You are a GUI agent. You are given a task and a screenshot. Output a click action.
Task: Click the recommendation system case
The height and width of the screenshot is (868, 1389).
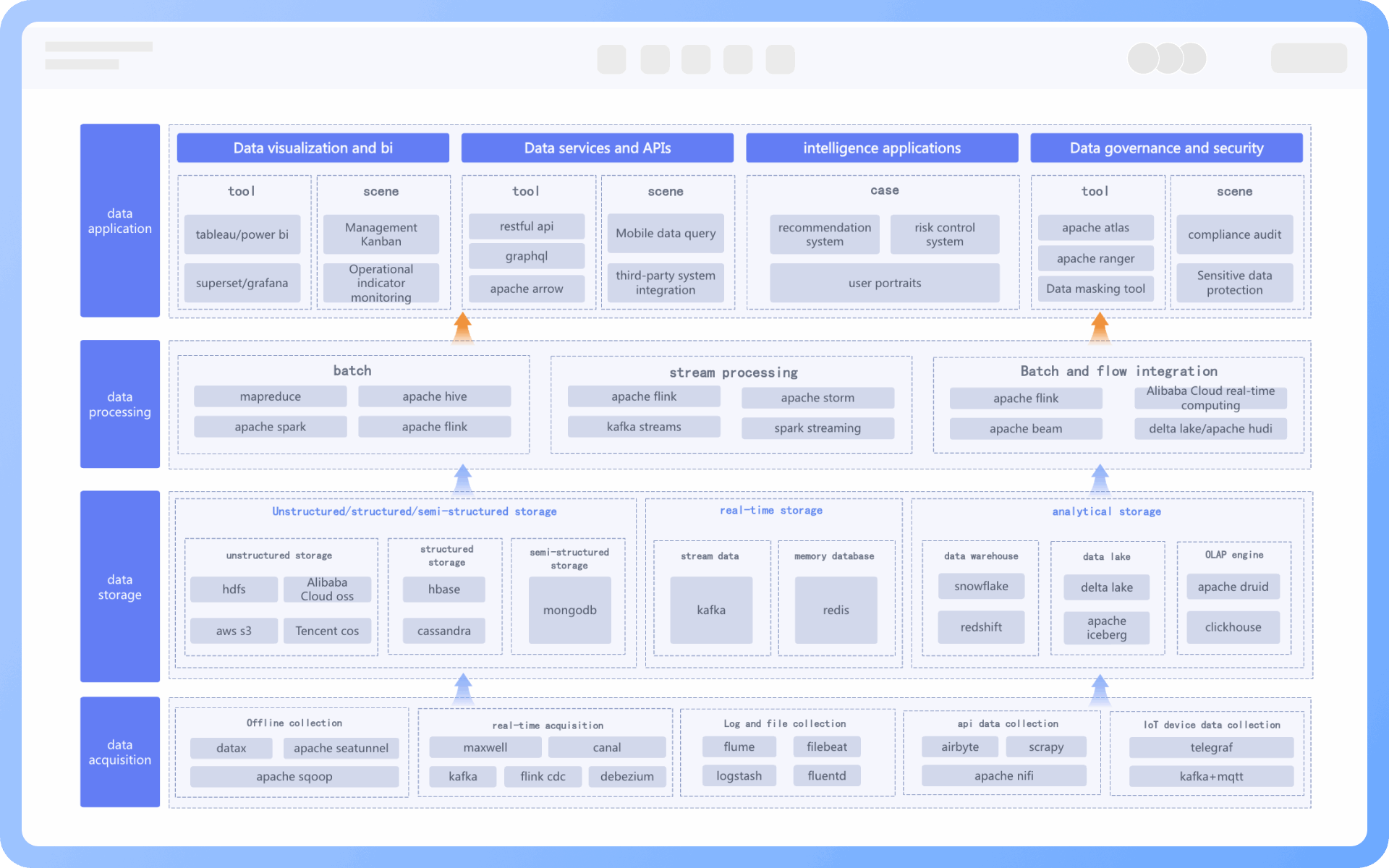[825, 234]
